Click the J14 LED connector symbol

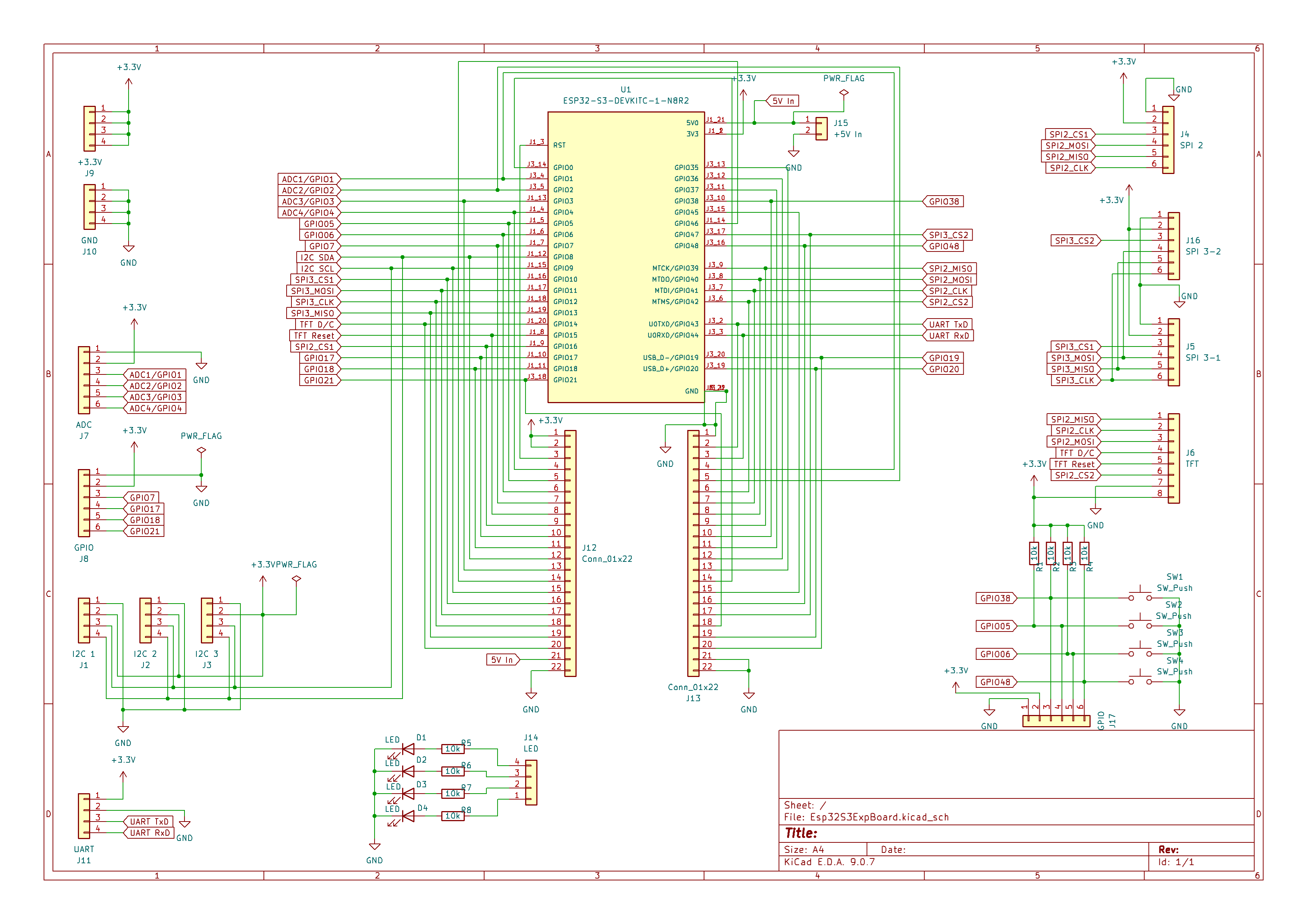531,782
